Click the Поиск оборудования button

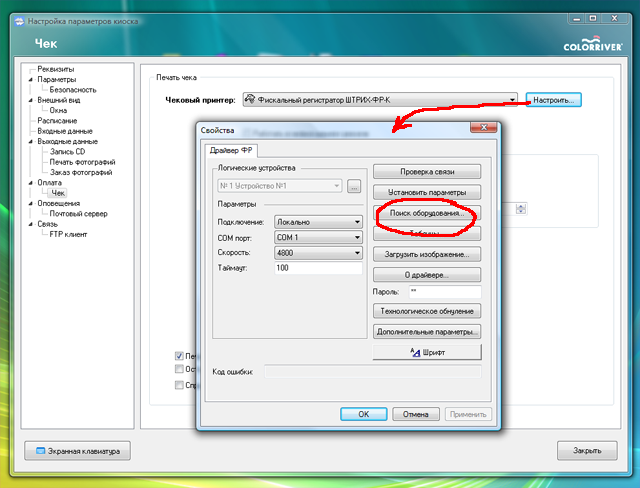point(427,214)
